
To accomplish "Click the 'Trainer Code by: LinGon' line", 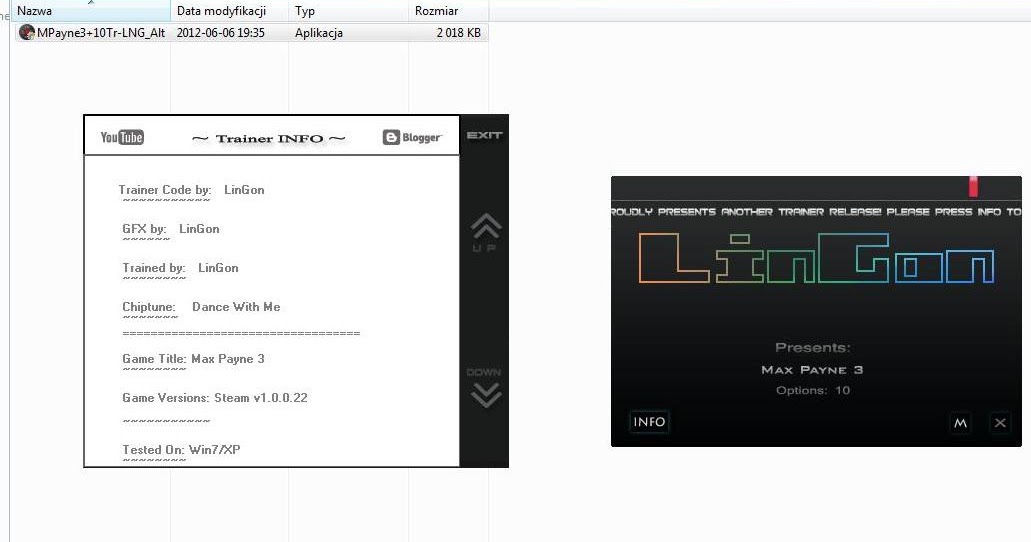I will [191, 190].
